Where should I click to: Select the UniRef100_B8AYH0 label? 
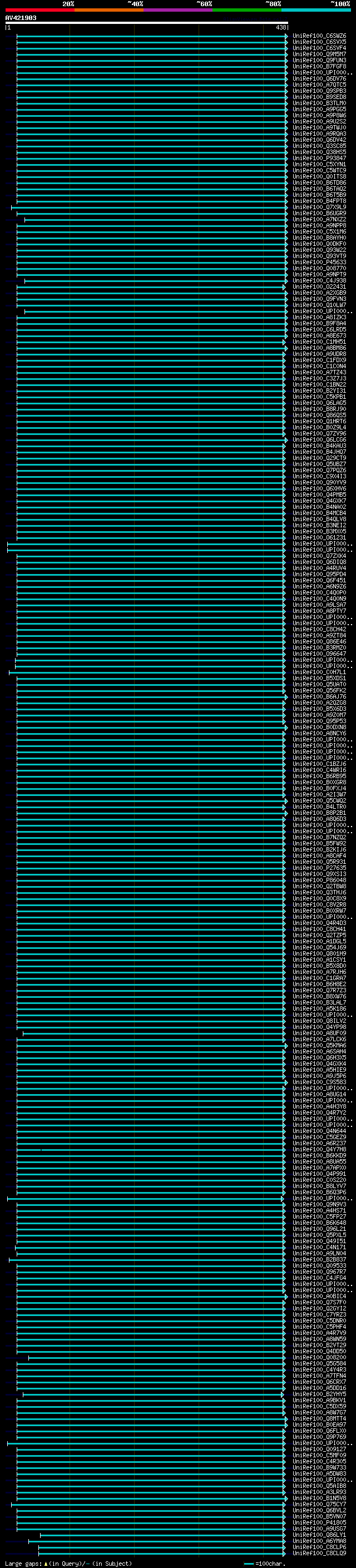[319, 238]
